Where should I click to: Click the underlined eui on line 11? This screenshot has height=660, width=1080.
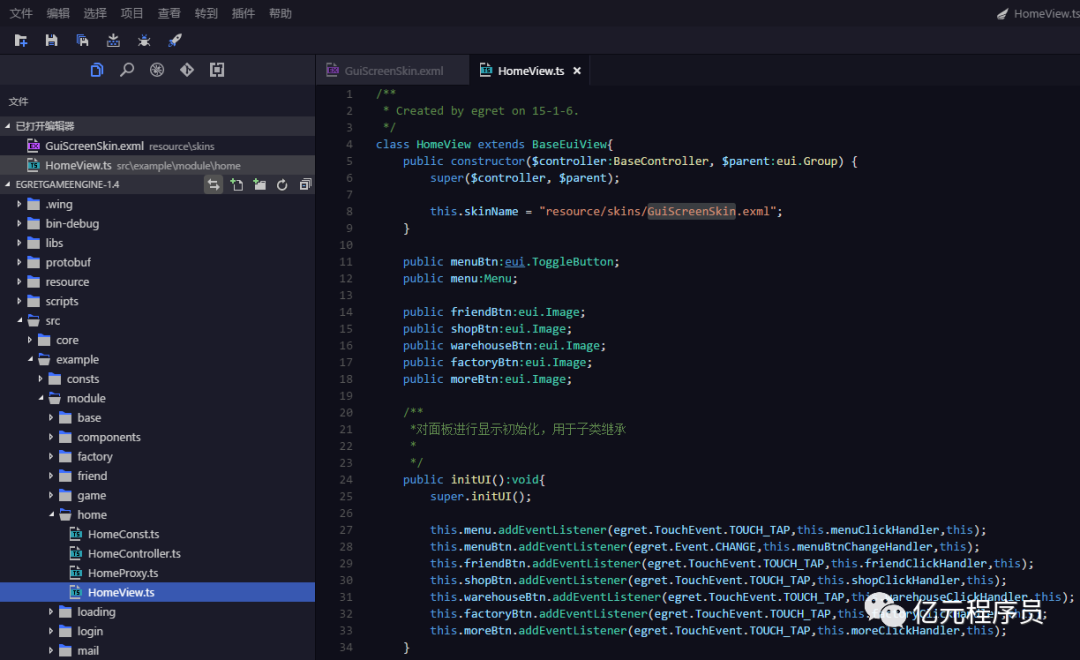[x=515, y=262]
